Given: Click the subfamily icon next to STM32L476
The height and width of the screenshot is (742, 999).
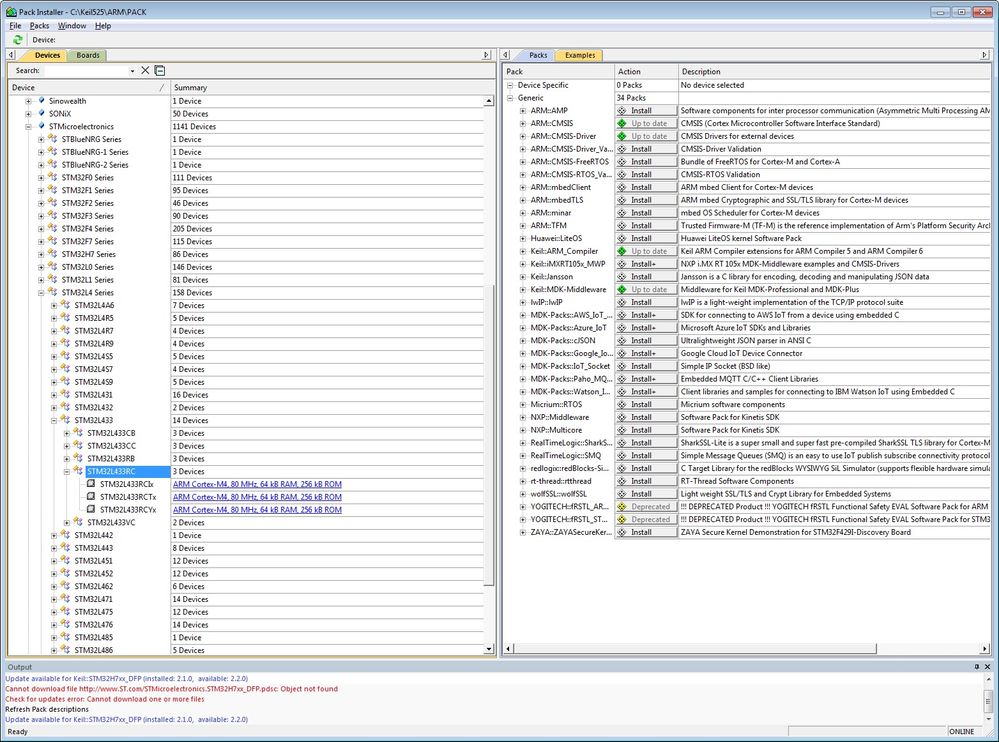Looking at the screenshot, I should point(65,624).
